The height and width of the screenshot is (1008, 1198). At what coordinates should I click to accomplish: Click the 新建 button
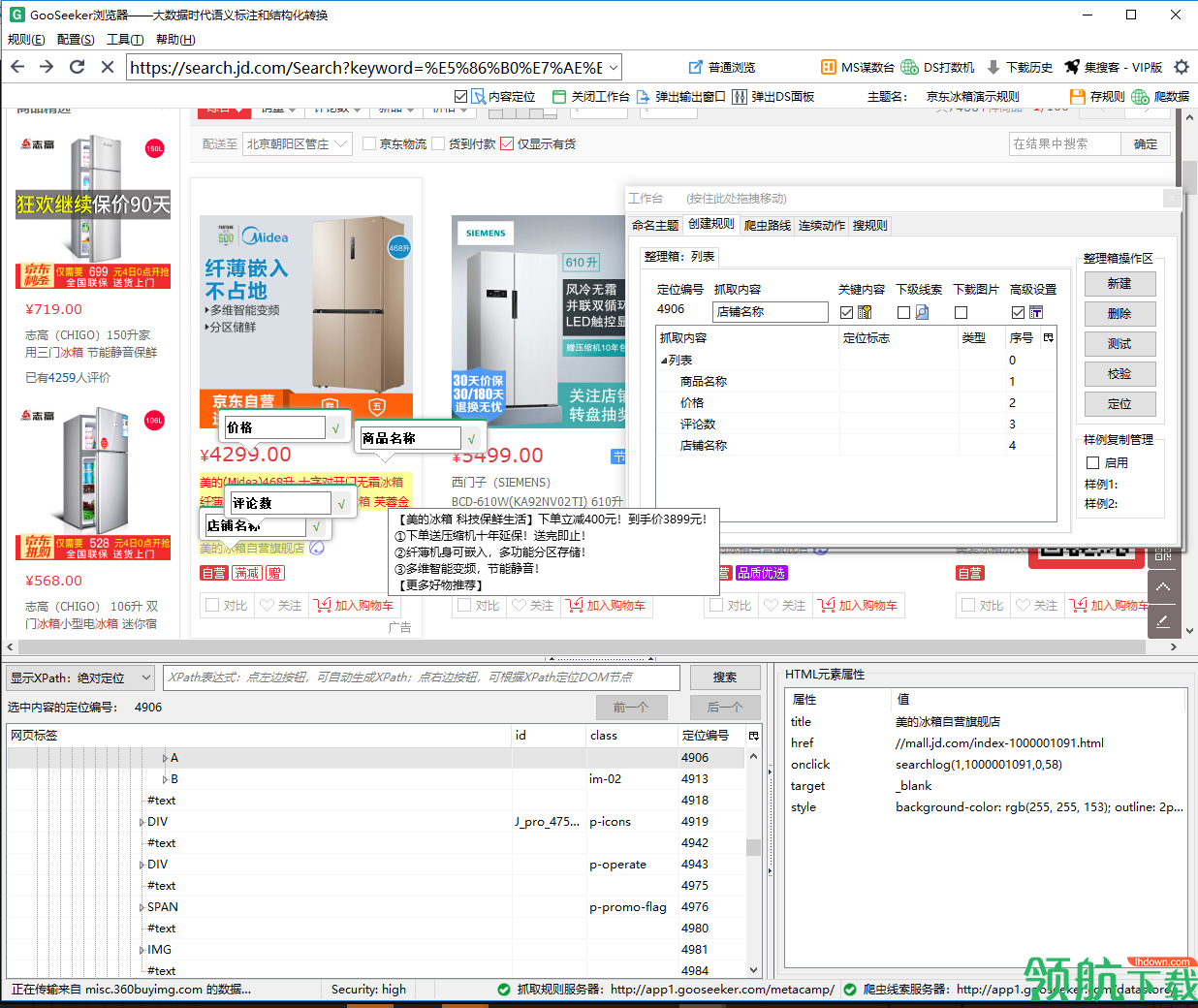click(x=1119, y=284)
